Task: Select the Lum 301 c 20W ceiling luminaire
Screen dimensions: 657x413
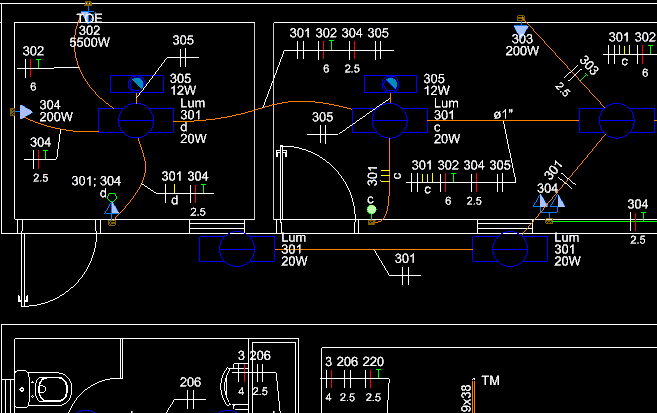Action: pos(388,121)
